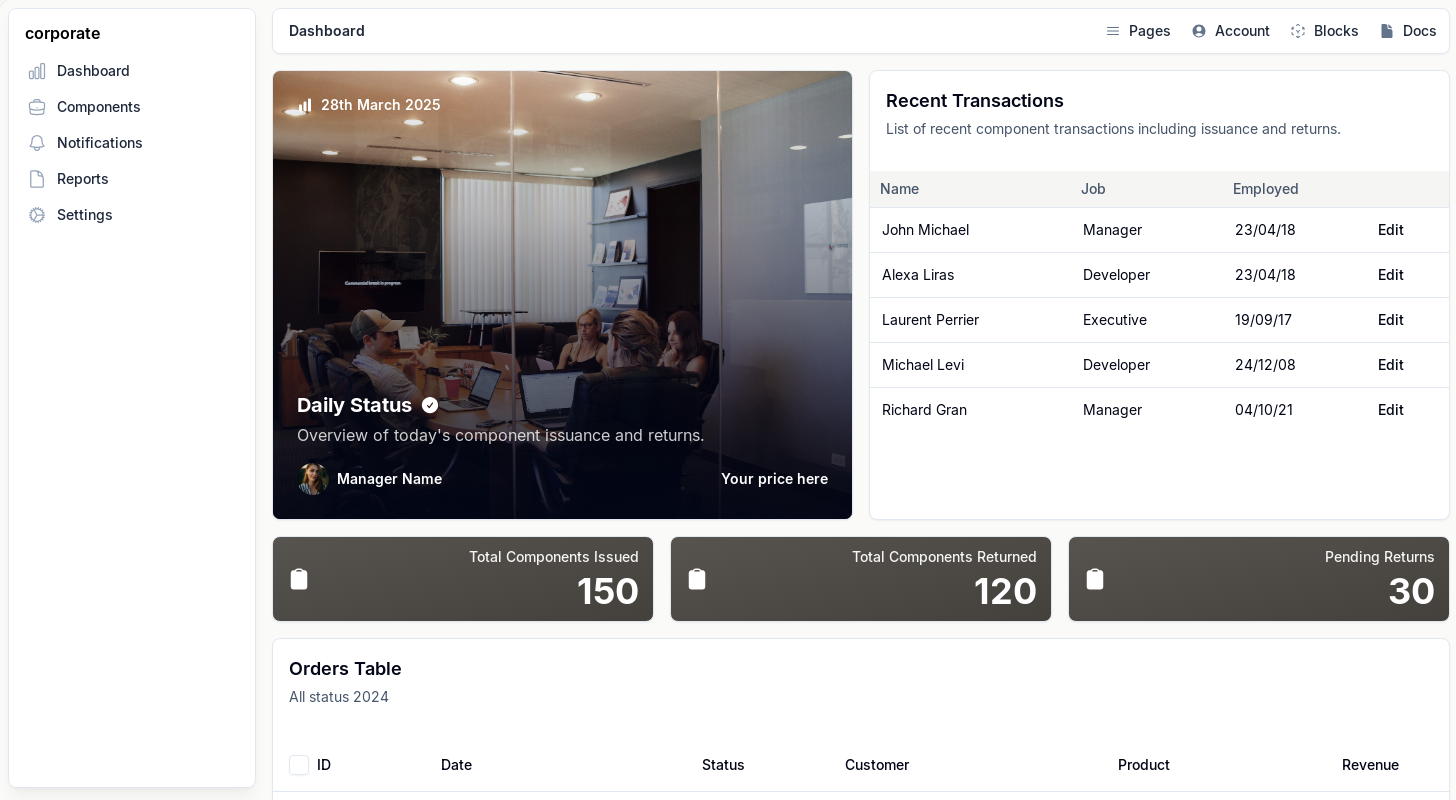Open the Account menu label
This screenshot has width=1456, height=800.
click(x=1242, y=31)
